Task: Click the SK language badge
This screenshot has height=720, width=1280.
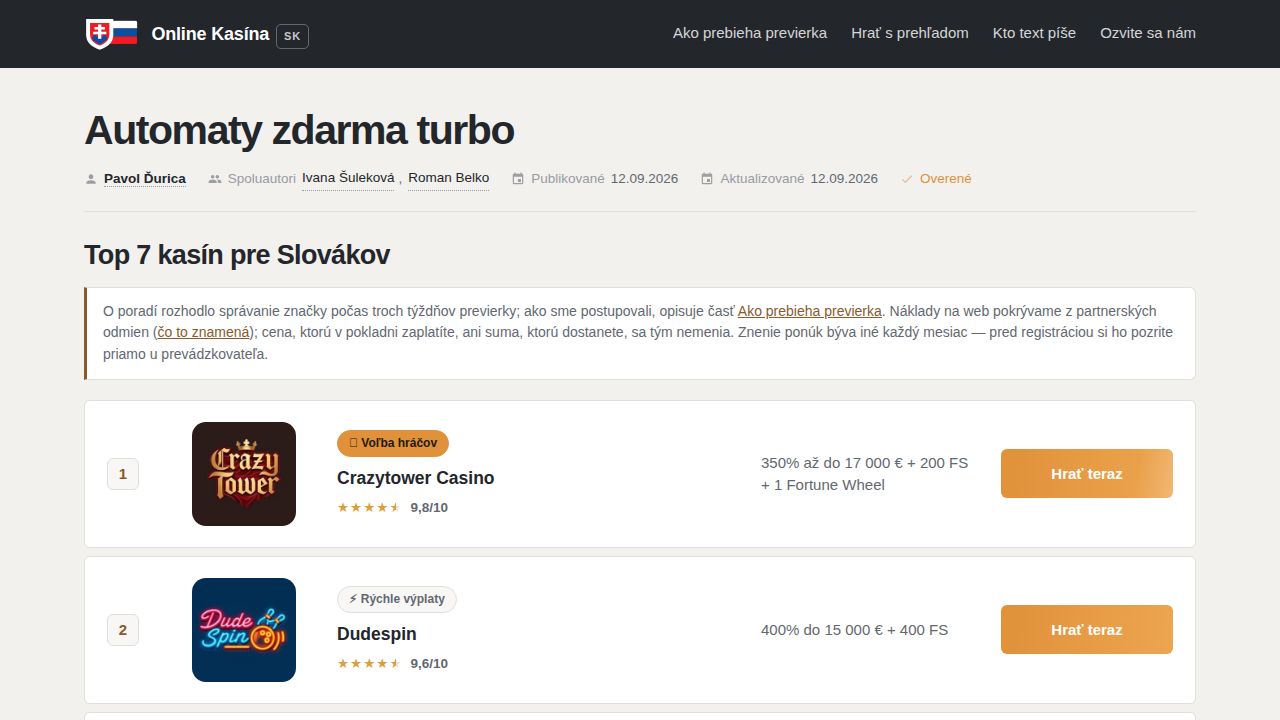Action: point(292,36)
